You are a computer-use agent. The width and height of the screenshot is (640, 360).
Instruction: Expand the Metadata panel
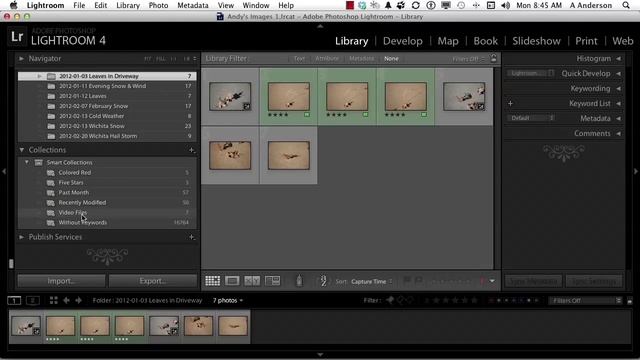click(x=619, y=119)
